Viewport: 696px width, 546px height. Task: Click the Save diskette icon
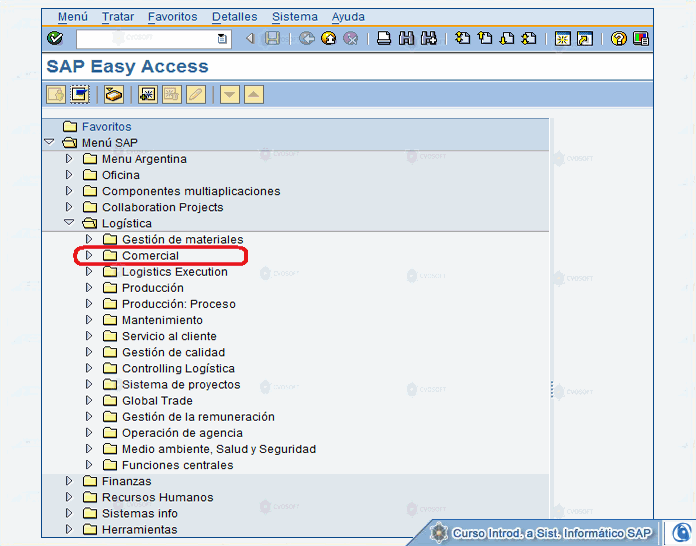[272, 38]
